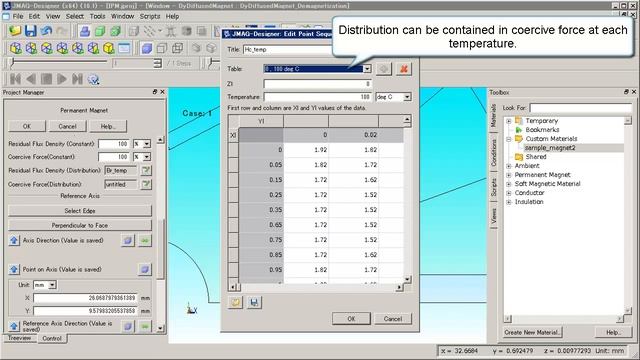Click OK in Permanent Magnet panel
The height and width of the screenshot is (360, 640).
(27, 126)
